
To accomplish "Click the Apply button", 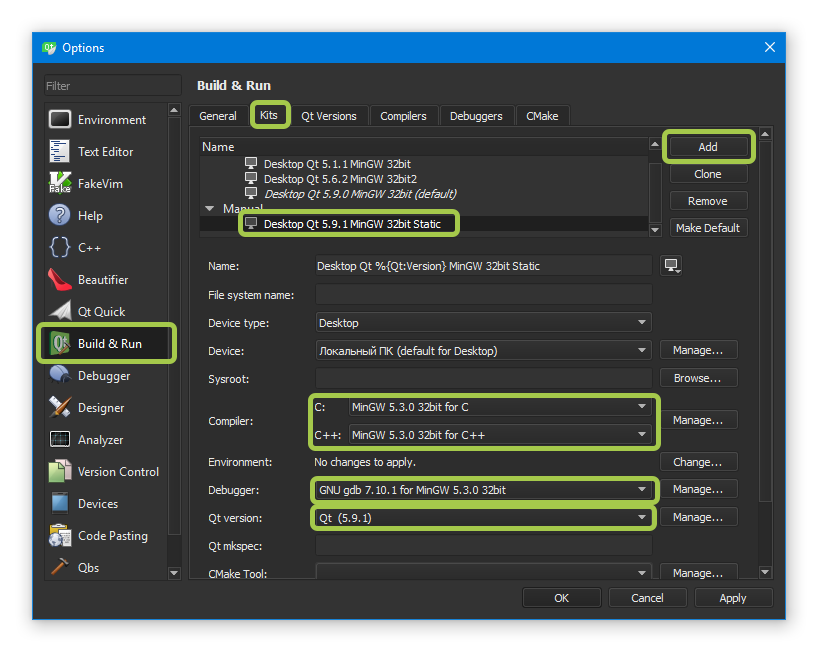I will pyautogui.click(x=733, y=598).
